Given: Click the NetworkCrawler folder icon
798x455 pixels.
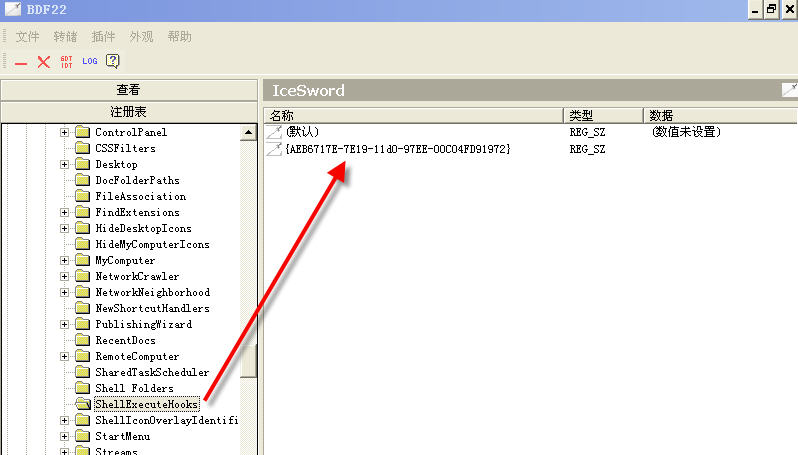Looking at the screenshot, I should (x=82, y=276).
